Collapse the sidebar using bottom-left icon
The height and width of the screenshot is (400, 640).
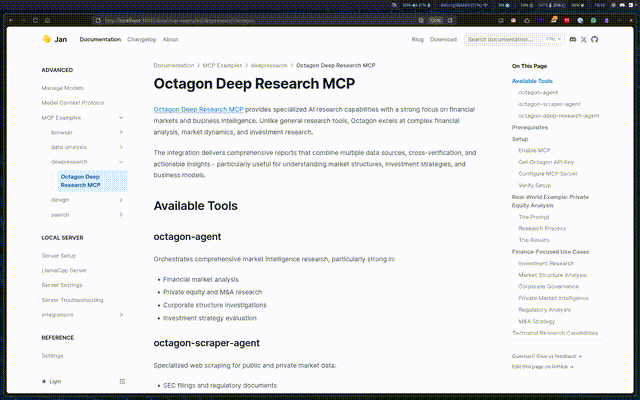pyautogui.click(x=122, y=381)
